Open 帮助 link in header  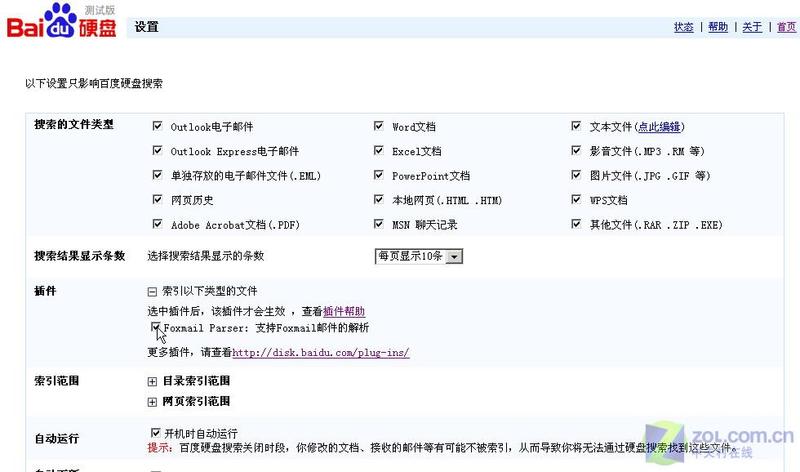tap(718, 27)
